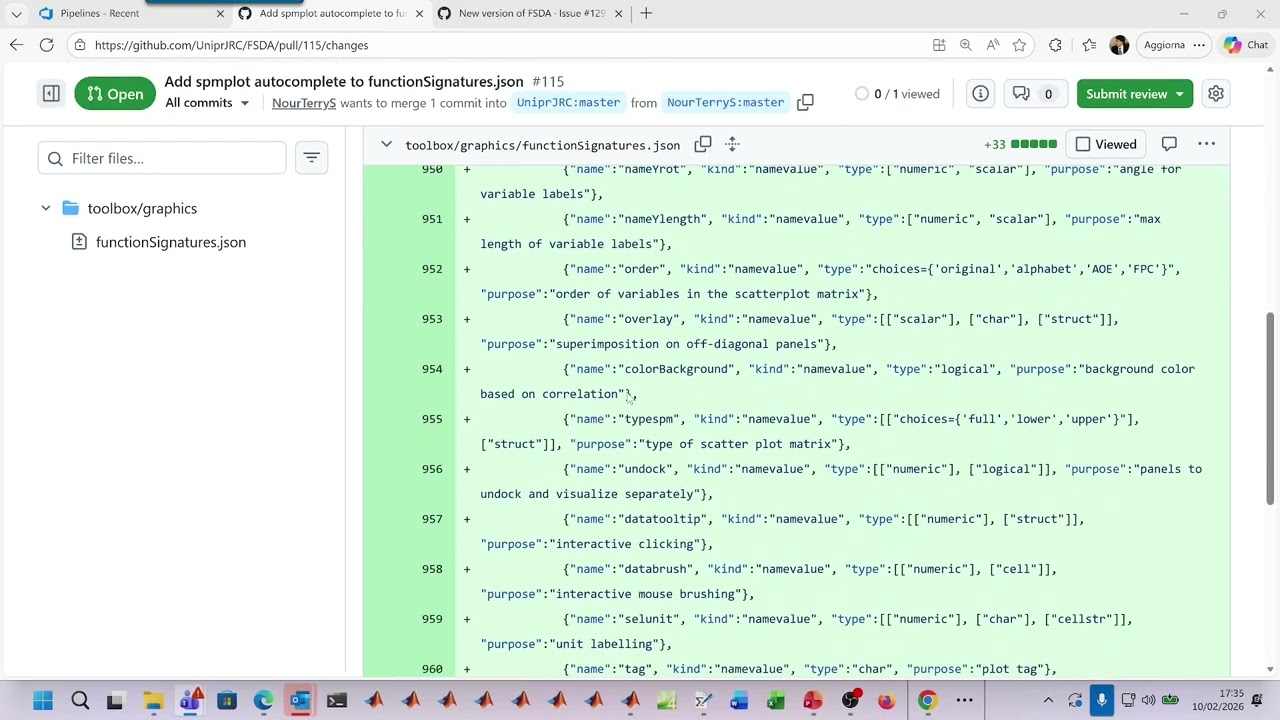Screen dimensions: 1280x720
Task: Open File Explorer from taskbar
Action: coord(152,701)
